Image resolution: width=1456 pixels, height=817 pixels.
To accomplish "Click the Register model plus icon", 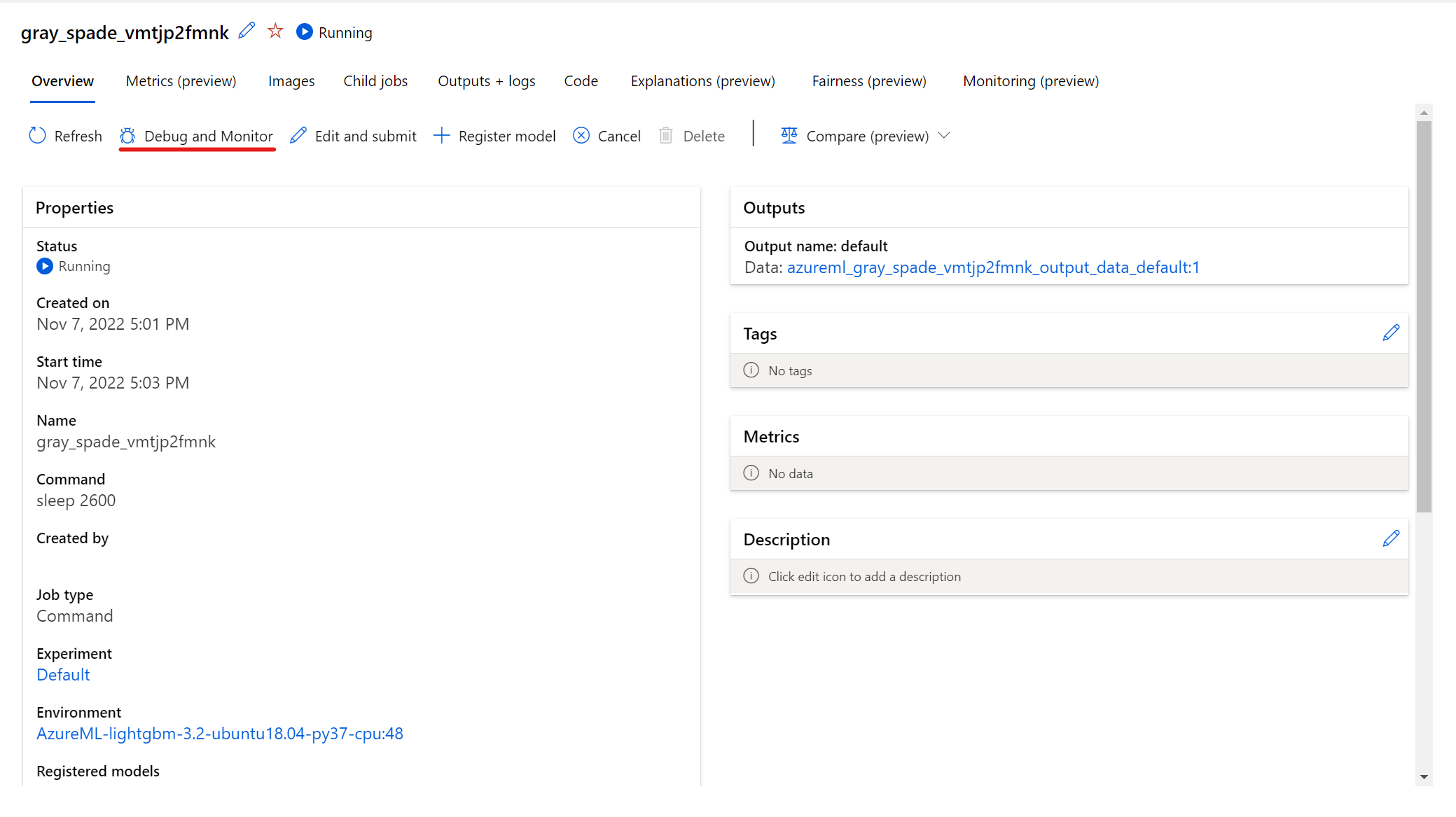I will 441,135.
